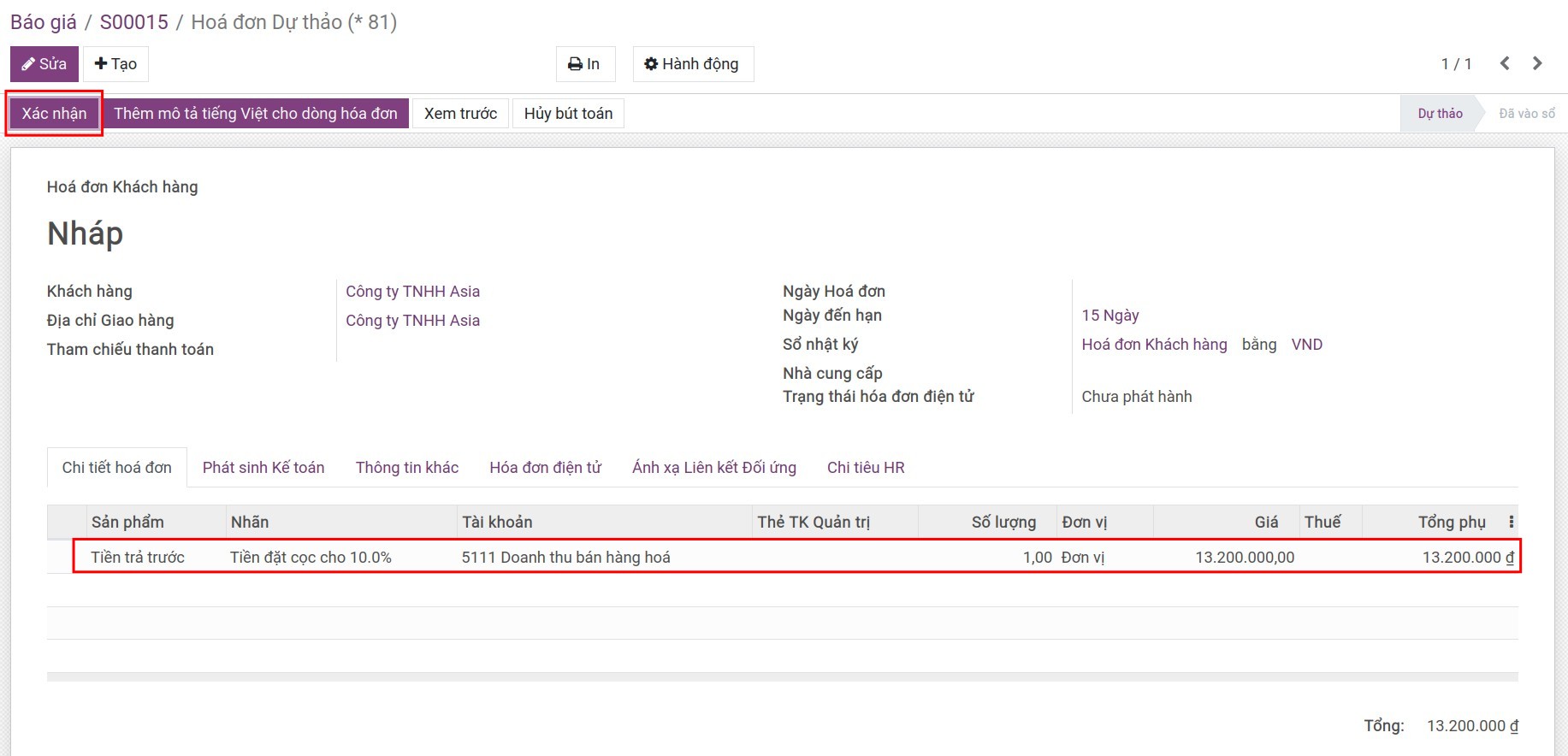This screenshot has width=1568, height=756.
Task: Open VND currency link
Action: pos(1307,345)
